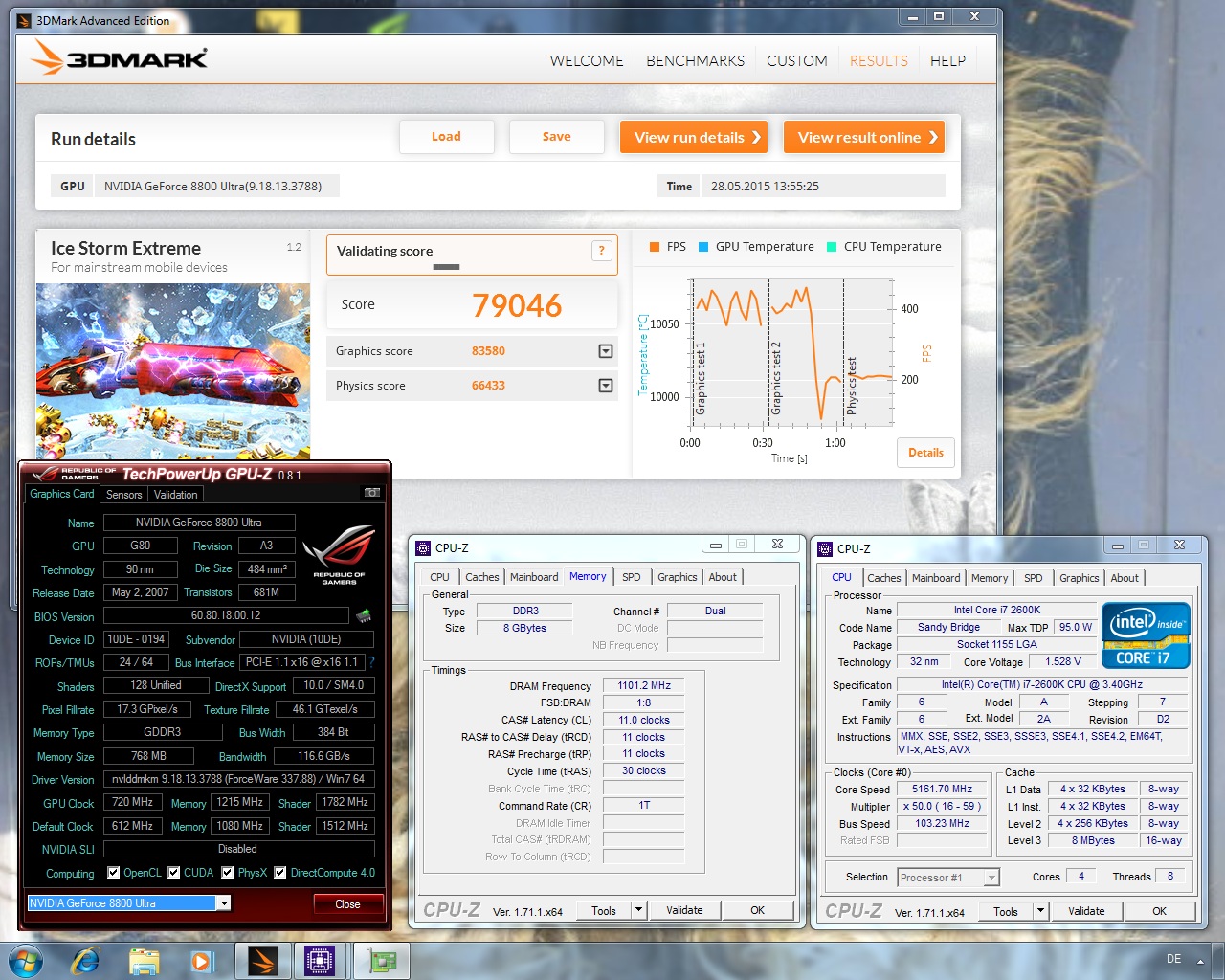The width and height of the screenshot is (1225, 980).
Task: Click Close button in GPU-Z
Action: [x=347, y=904]
